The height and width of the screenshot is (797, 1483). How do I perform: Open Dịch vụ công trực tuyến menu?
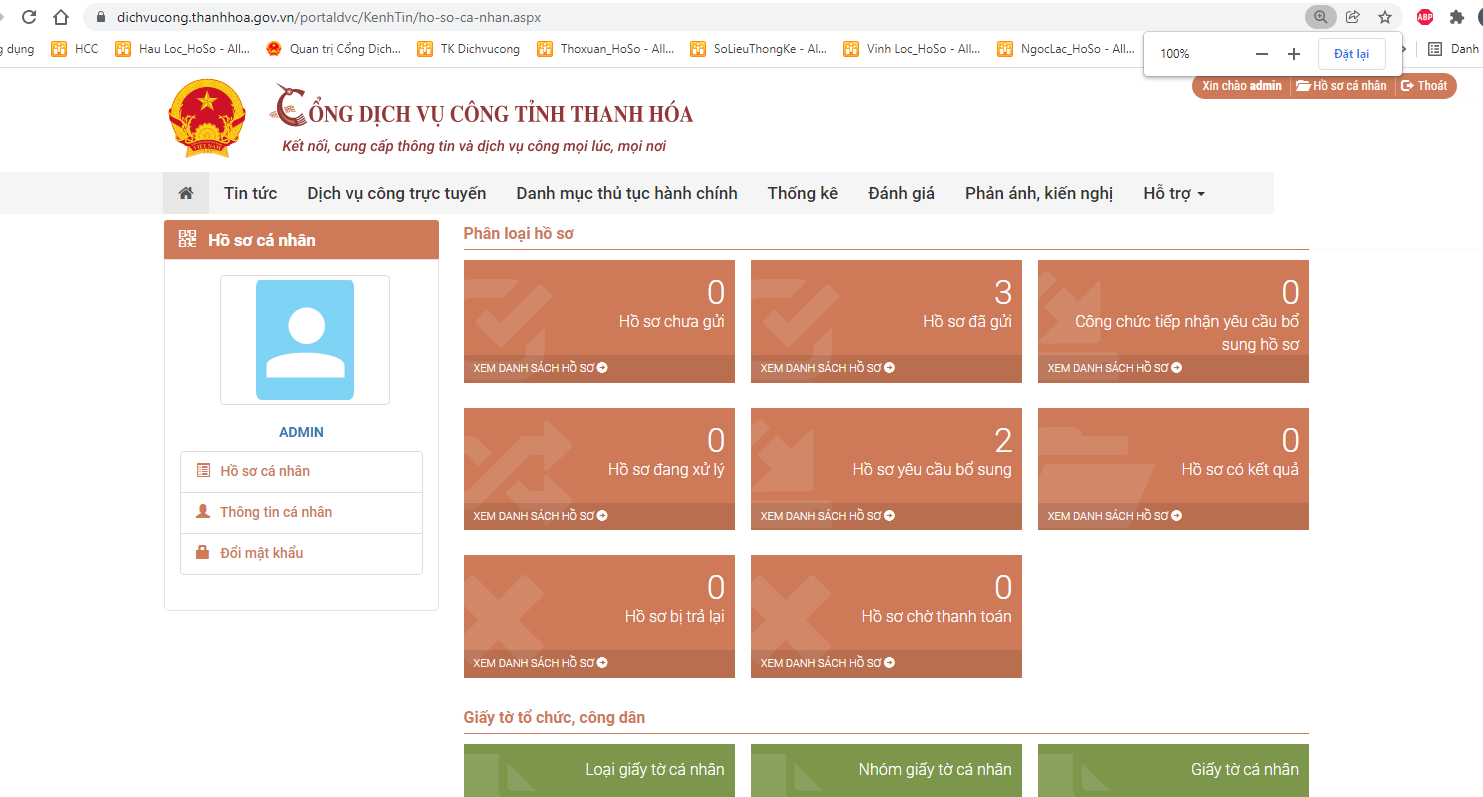pos(396,193)
